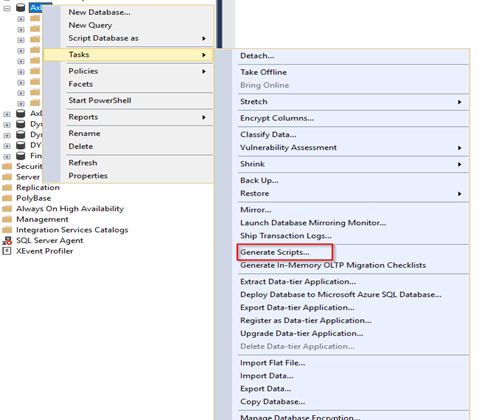The height and width of the screenshot is (420, 479).
Task: Collapse the selected Ax database node
Action: (7, 8)
